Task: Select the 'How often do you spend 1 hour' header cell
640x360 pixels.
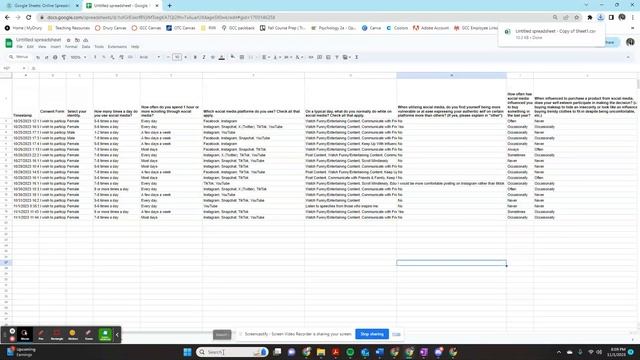Action: coord(171,98)
